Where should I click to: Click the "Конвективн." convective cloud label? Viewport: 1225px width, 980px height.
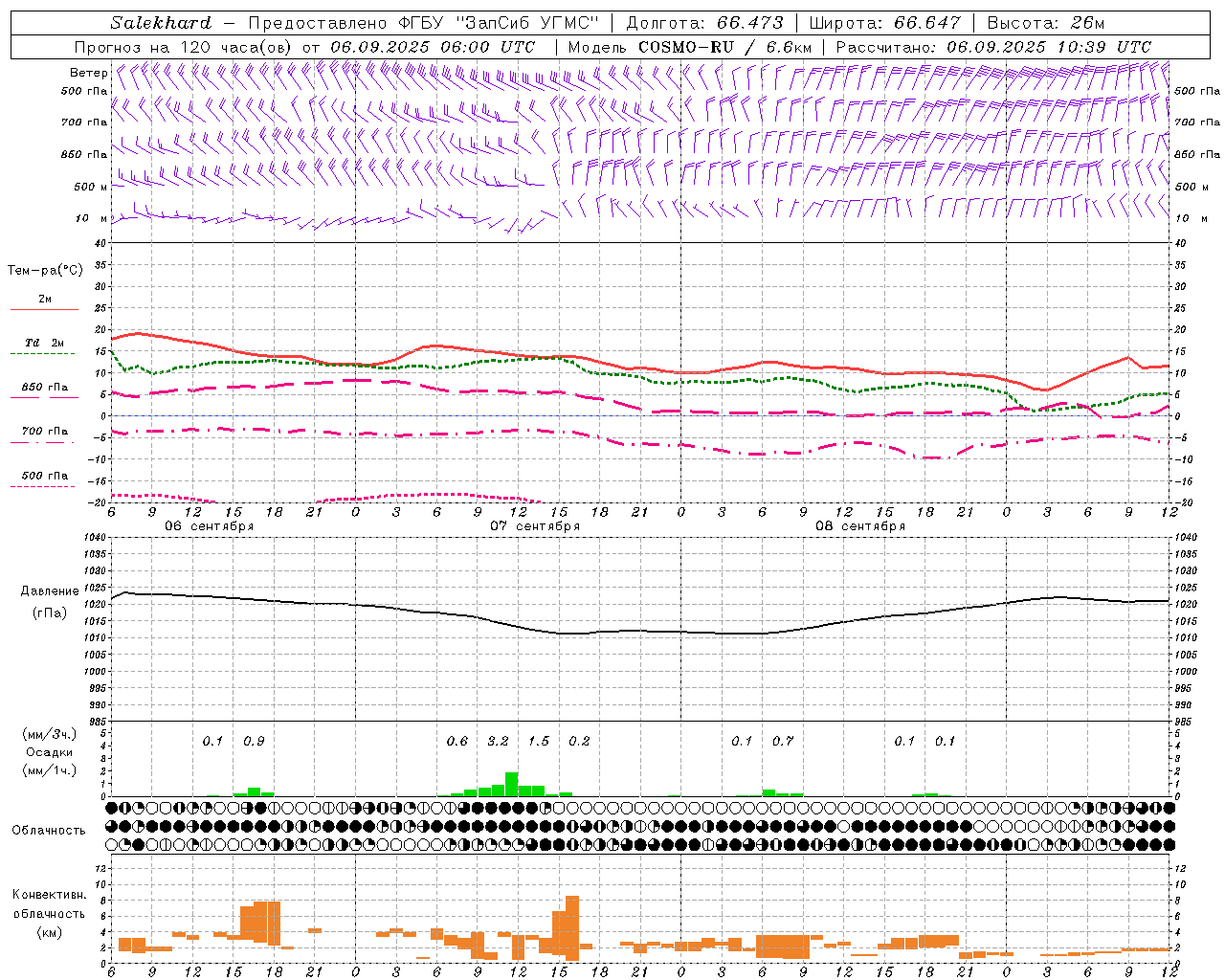pyautogui.click(x=49, y=895)
